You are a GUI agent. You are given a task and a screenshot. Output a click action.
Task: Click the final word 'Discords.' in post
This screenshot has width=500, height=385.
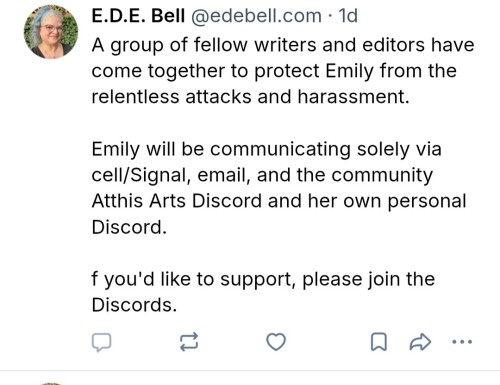[x=134, y=305]
